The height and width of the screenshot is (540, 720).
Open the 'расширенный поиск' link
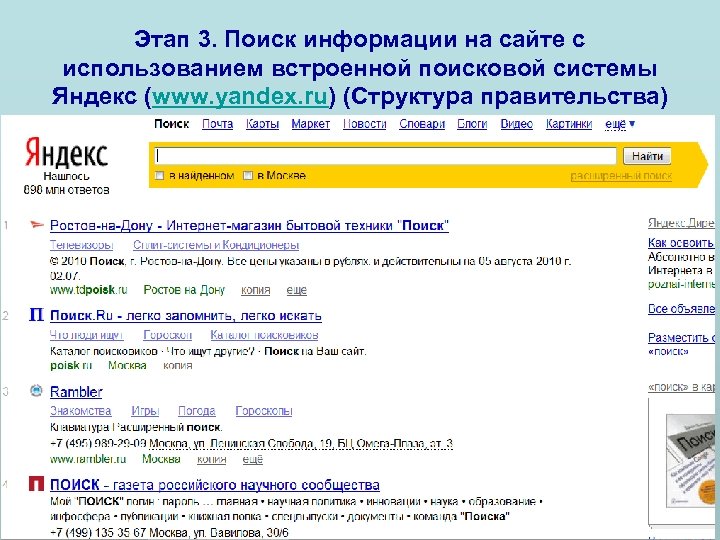pos(621,176)
